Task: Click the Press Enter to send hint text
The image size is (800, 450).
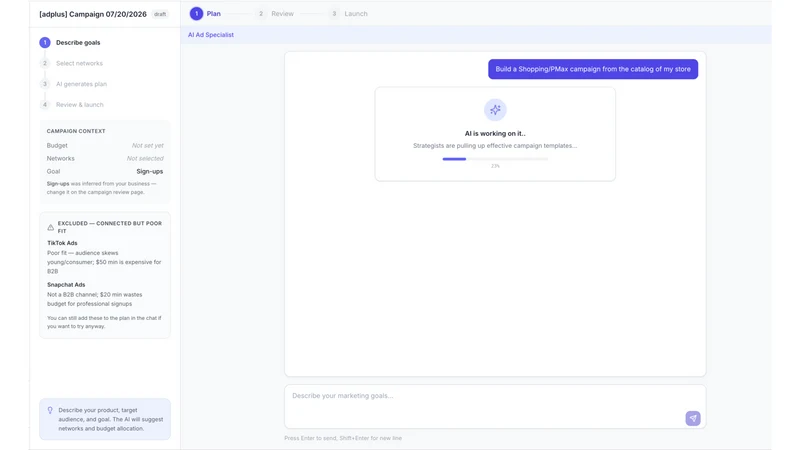Action: point(343,438)
